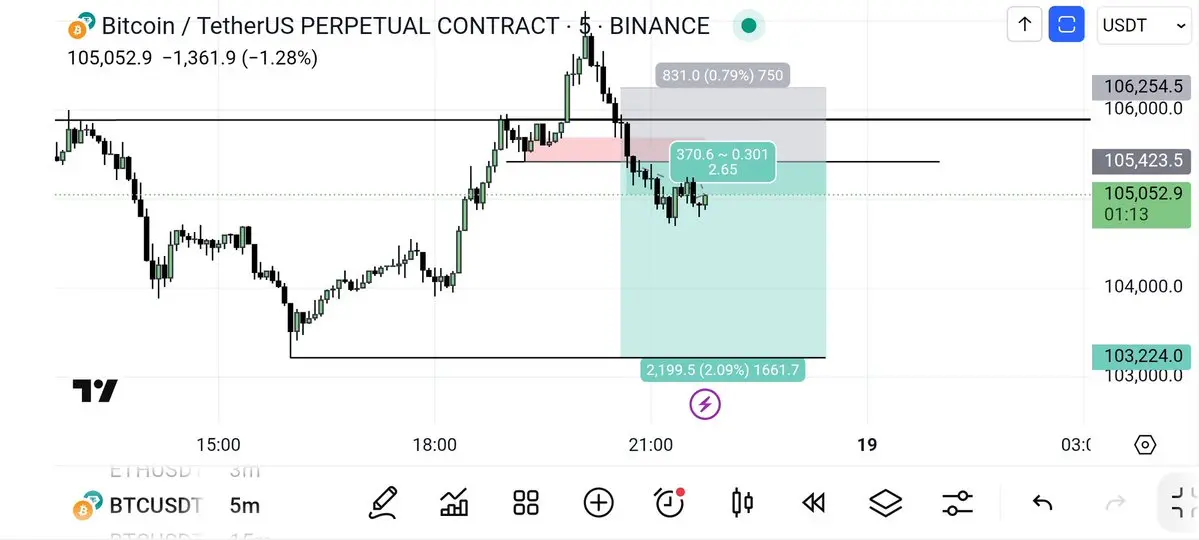1199x540 pixels.
Task: Open the axis settings hexagon icon
Action: click(1145, 444)
